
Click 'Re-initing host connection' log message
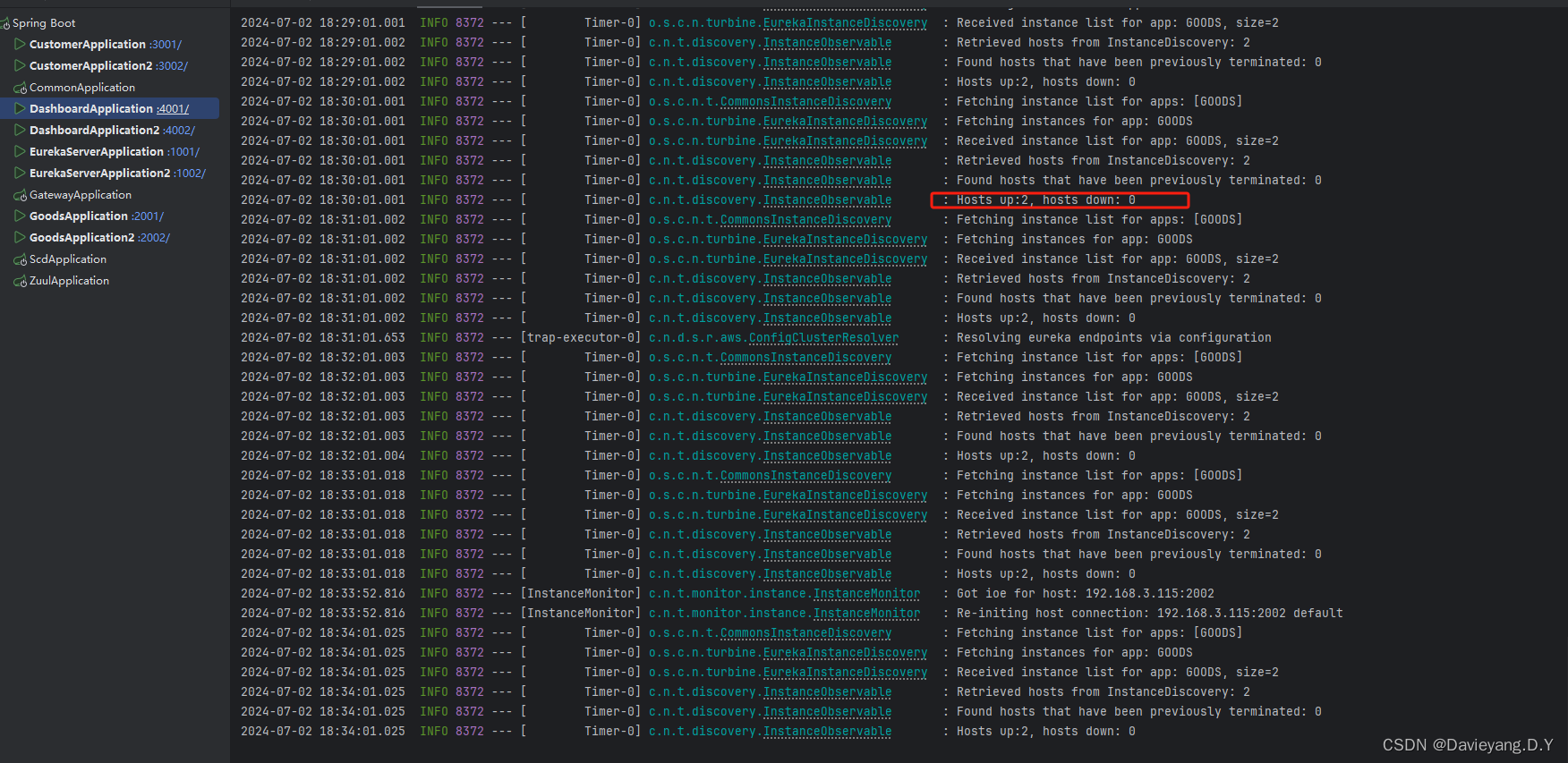(x=1150, y=613)
